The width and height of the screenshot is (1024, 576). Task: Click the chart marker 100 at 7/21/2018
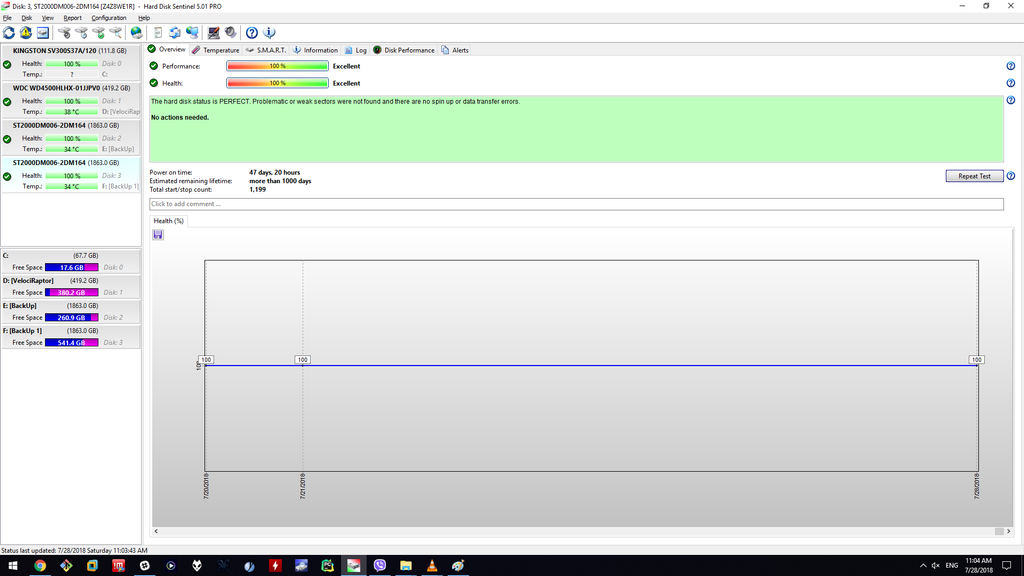[x=302, y=360]
